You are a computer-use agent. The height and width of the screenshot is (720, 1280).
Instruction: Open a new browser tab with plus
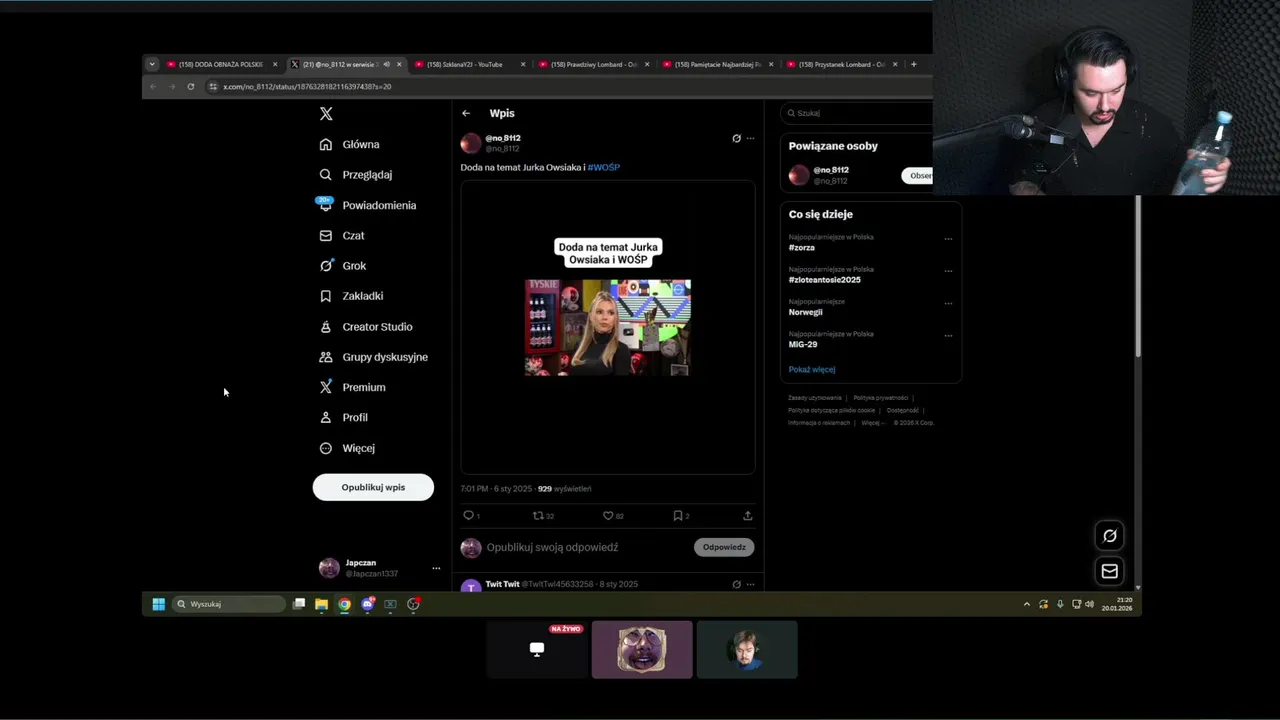coord(913,64)
